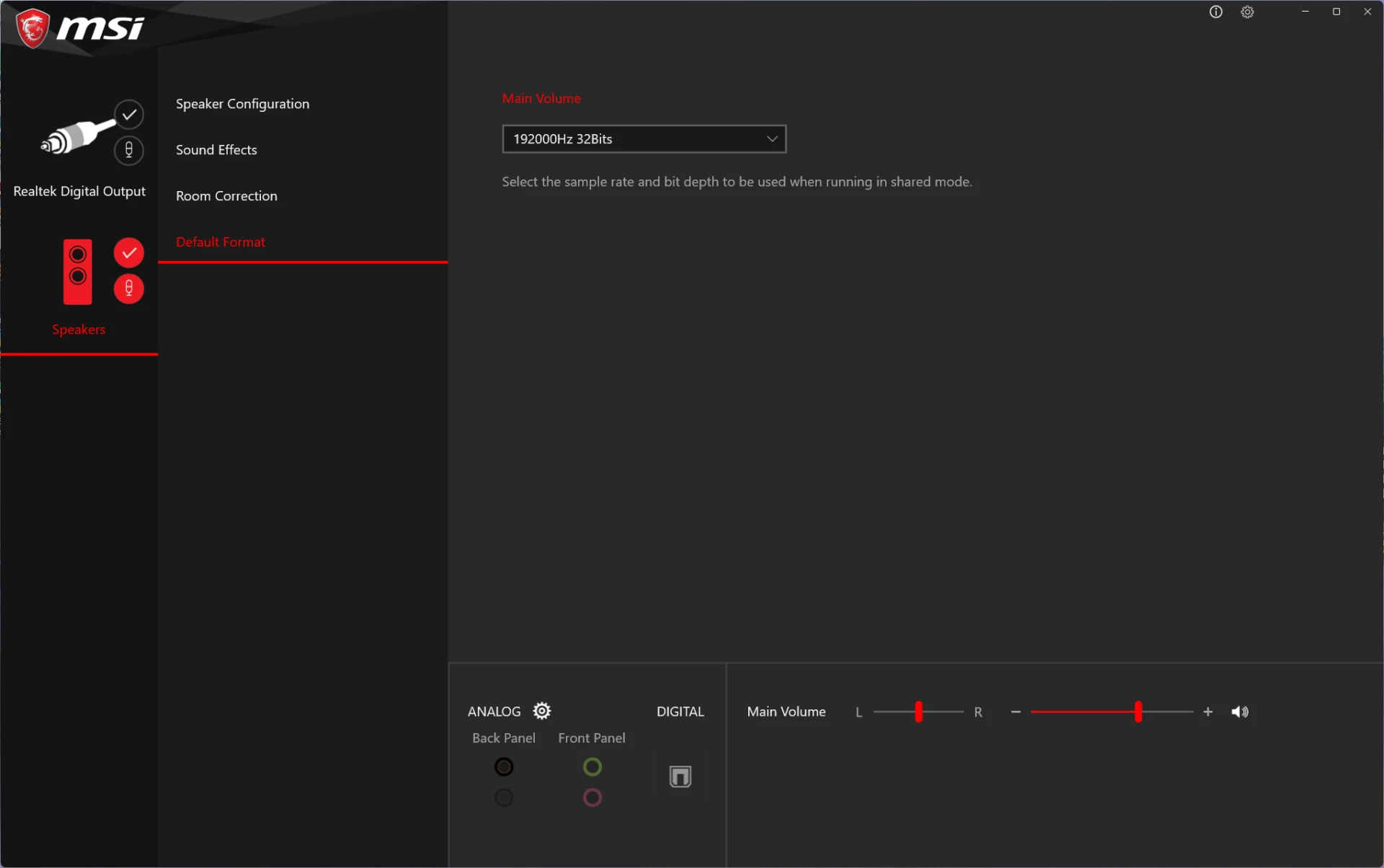Image resolution: width=1384 pixels, height=868 pixels.
Task: Open the Speaker Configuration tab
Action: pos(242,104)
